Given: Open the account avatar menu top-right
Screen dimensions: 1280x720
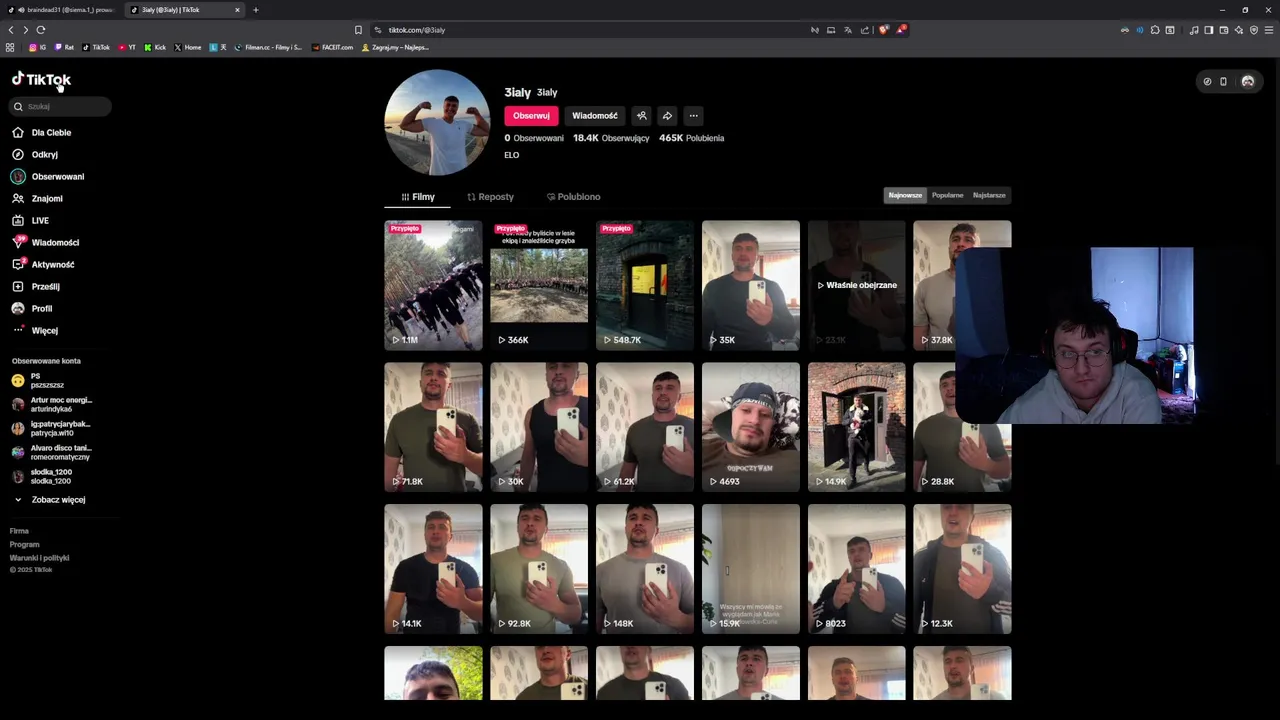Looking at the screenshot, I should (1247, 81).
